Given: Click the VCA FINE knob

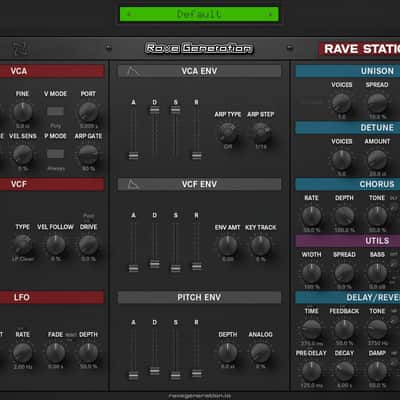Looking at the screenshot, I should [x=22, y=112].
